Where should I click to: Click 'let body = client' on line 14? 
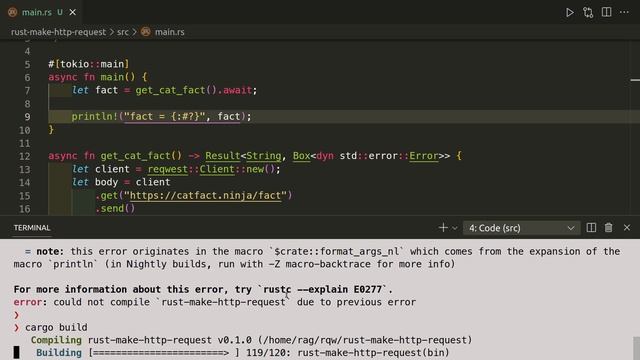coord(121,182)
